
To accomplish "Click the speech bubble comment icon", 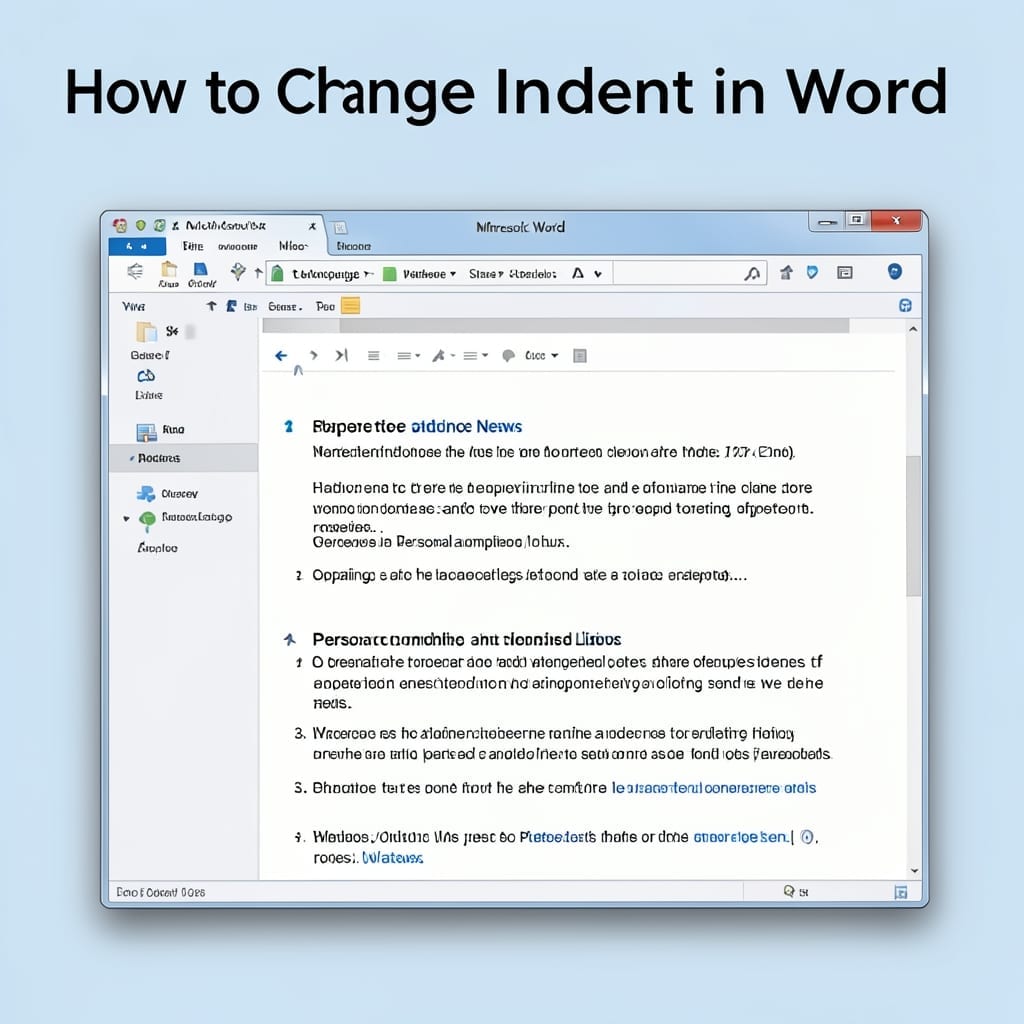I will (509, 356).
